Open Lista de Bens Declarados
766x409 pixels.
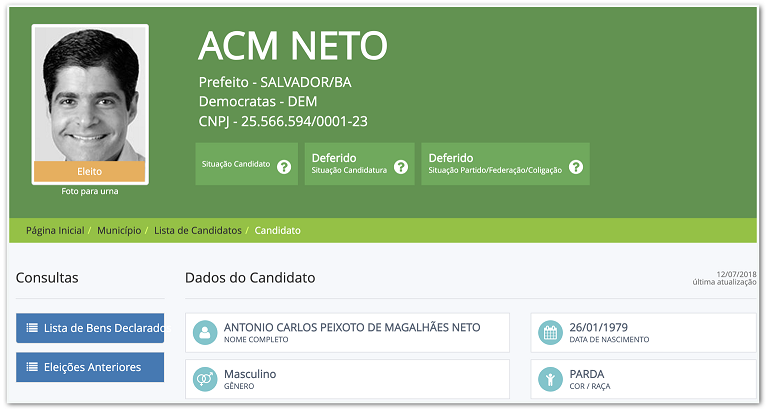click(x=96, y=327)
